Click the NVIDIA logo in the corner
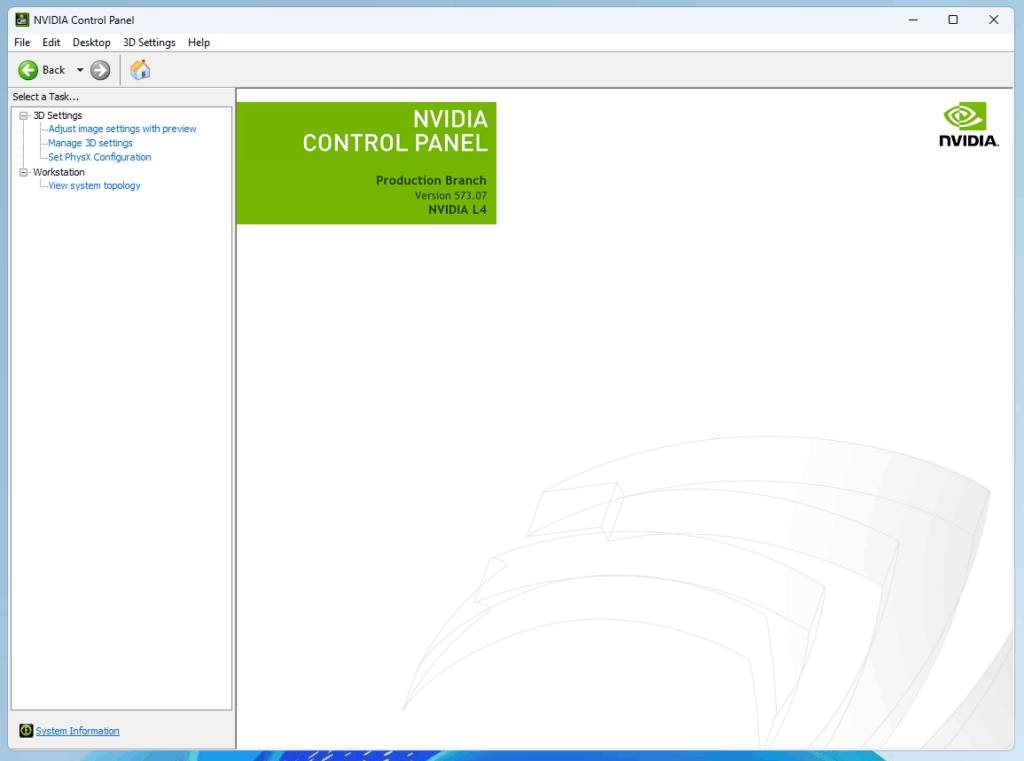This screenshot has height=761, width=1024. pos(968,125)
